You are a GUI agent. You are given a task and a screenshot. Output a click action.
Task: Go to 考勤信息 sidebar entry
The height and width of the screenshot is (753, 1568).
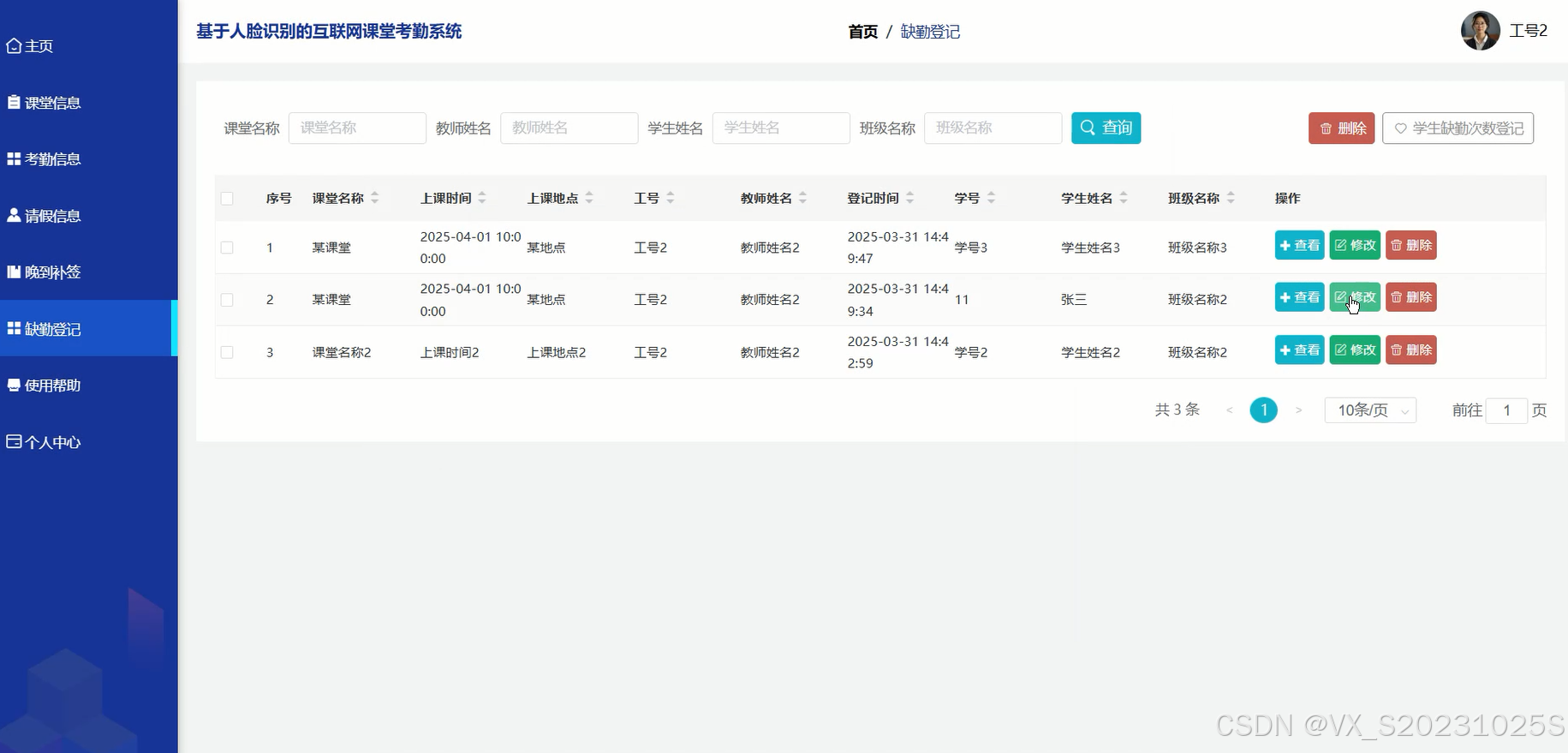tap(44, 159)
